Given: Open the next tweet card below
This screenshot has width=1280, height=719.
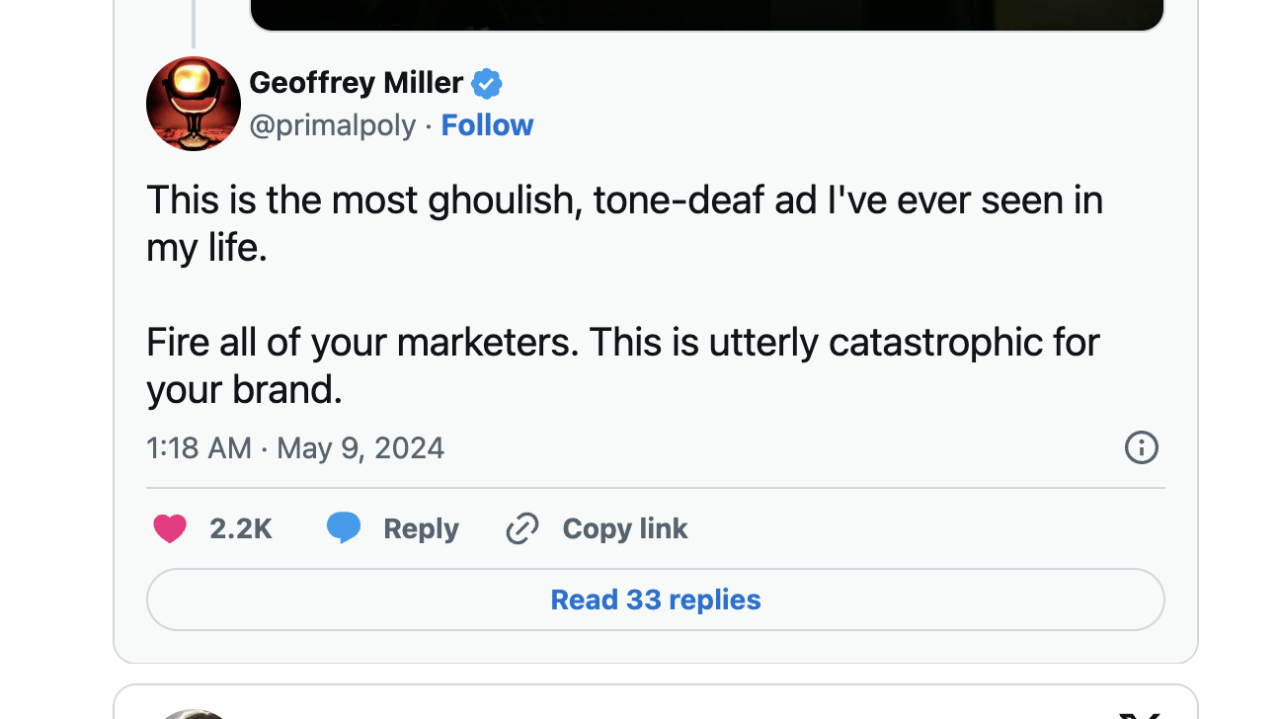Looking at the screenshot, I should pos(655,702).
